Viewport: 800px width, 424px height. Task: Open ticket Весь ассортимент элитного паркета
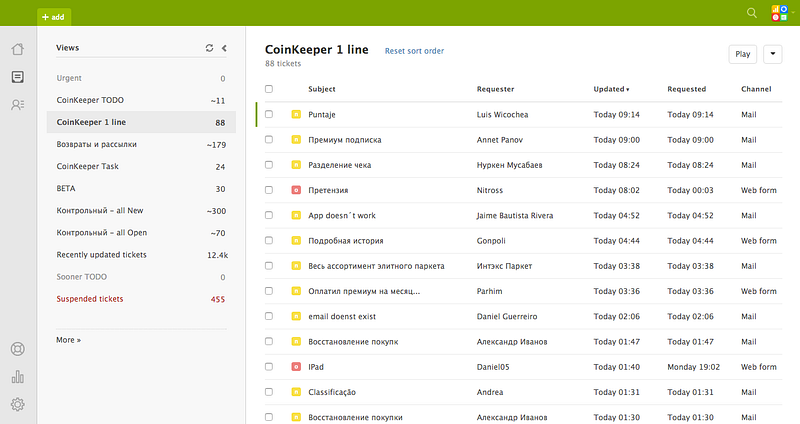(x=376, y=266)
